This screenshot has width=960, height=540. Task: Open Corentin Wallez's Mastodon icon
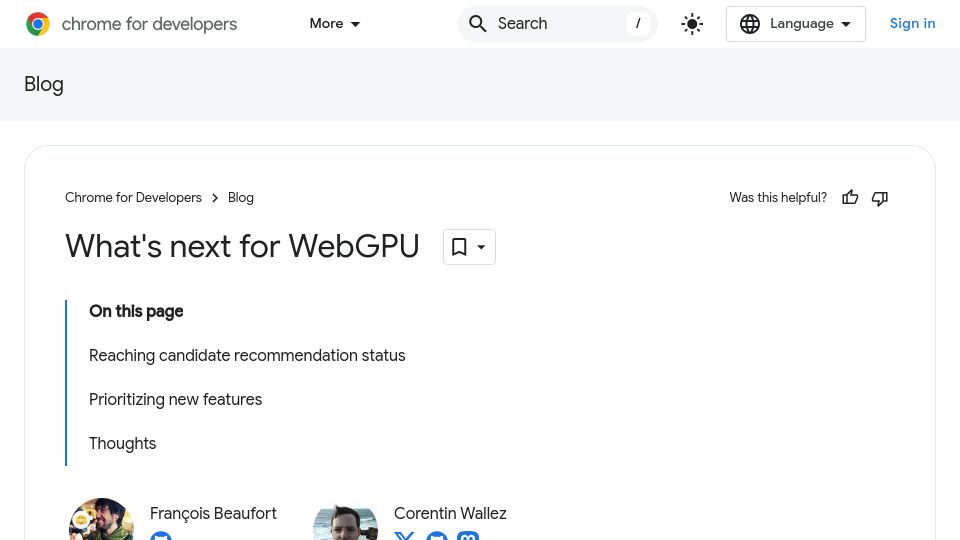(468, 536)
